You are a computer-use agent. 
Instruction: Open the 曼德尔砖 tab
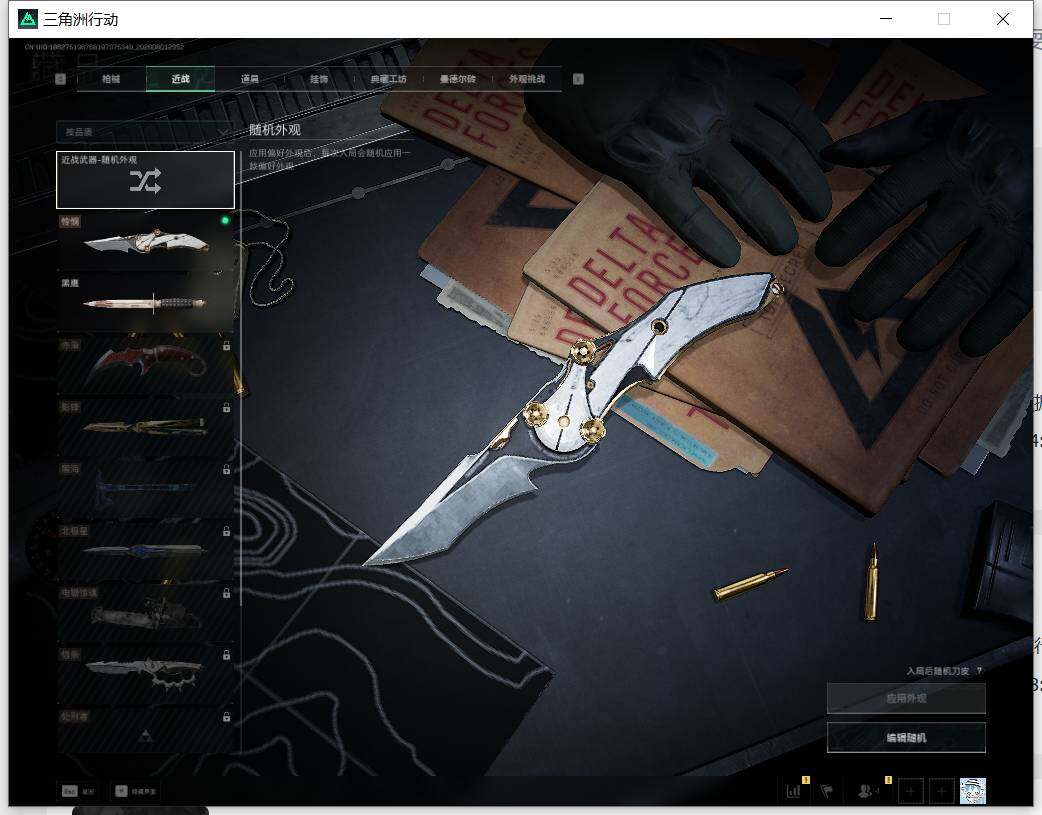pyautogui.click(x=457, y=79)
